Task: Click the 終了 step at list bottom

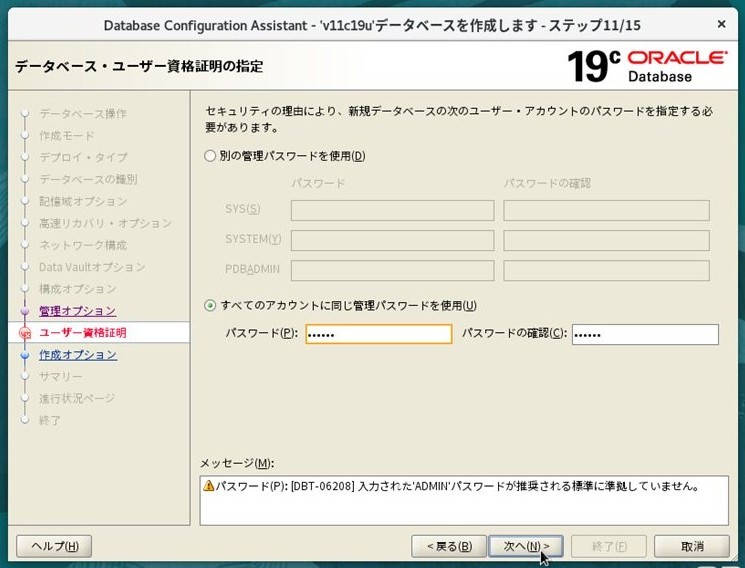Action: [49, 421]
